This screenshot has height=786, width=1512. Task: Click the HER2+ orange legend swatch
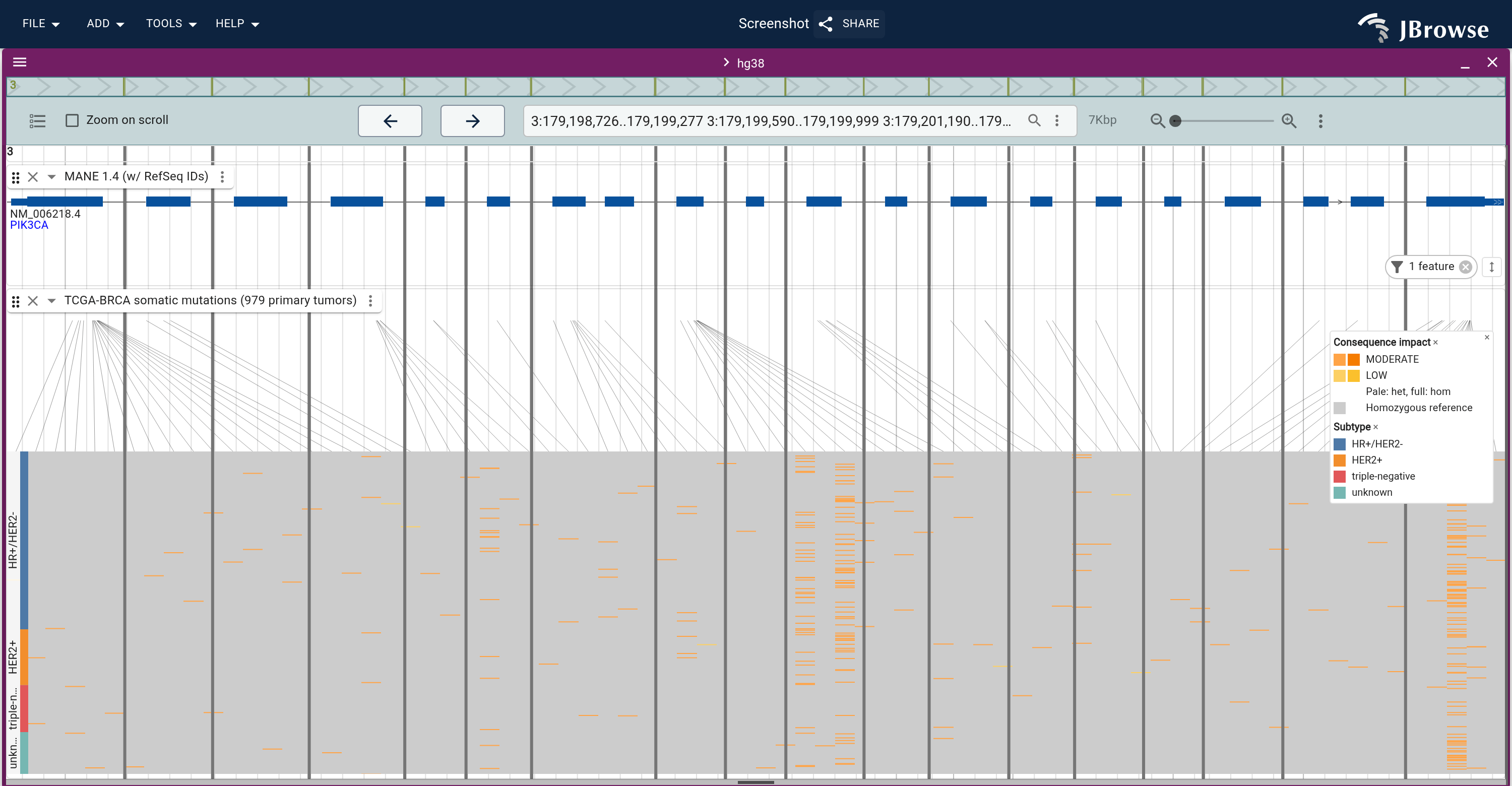pyautogui.click(x=1340, y=460)
